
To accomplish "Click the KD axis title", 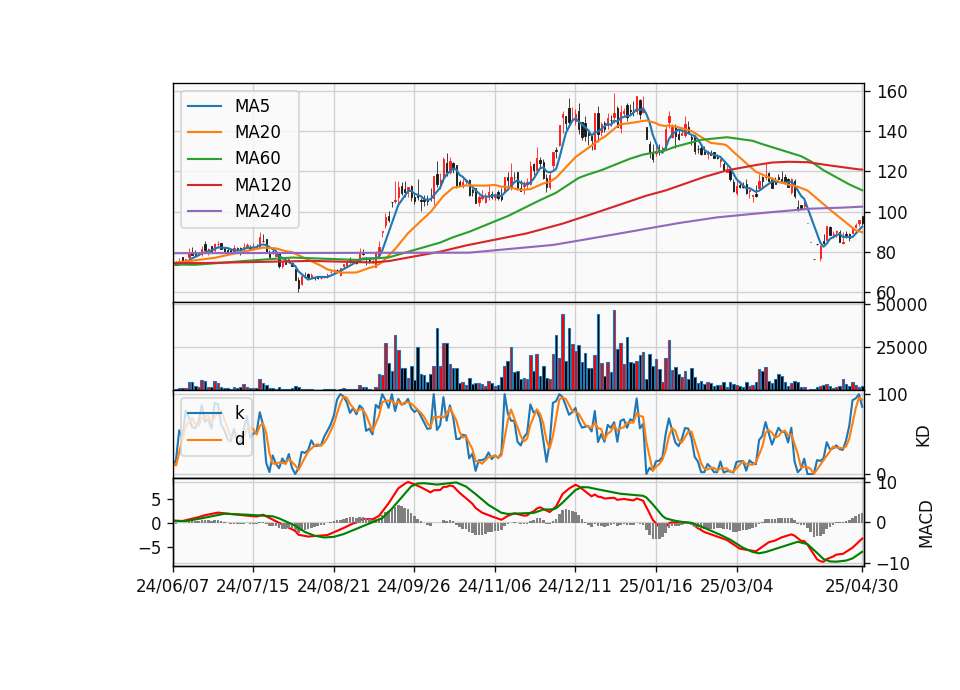I will coord(923,436).
